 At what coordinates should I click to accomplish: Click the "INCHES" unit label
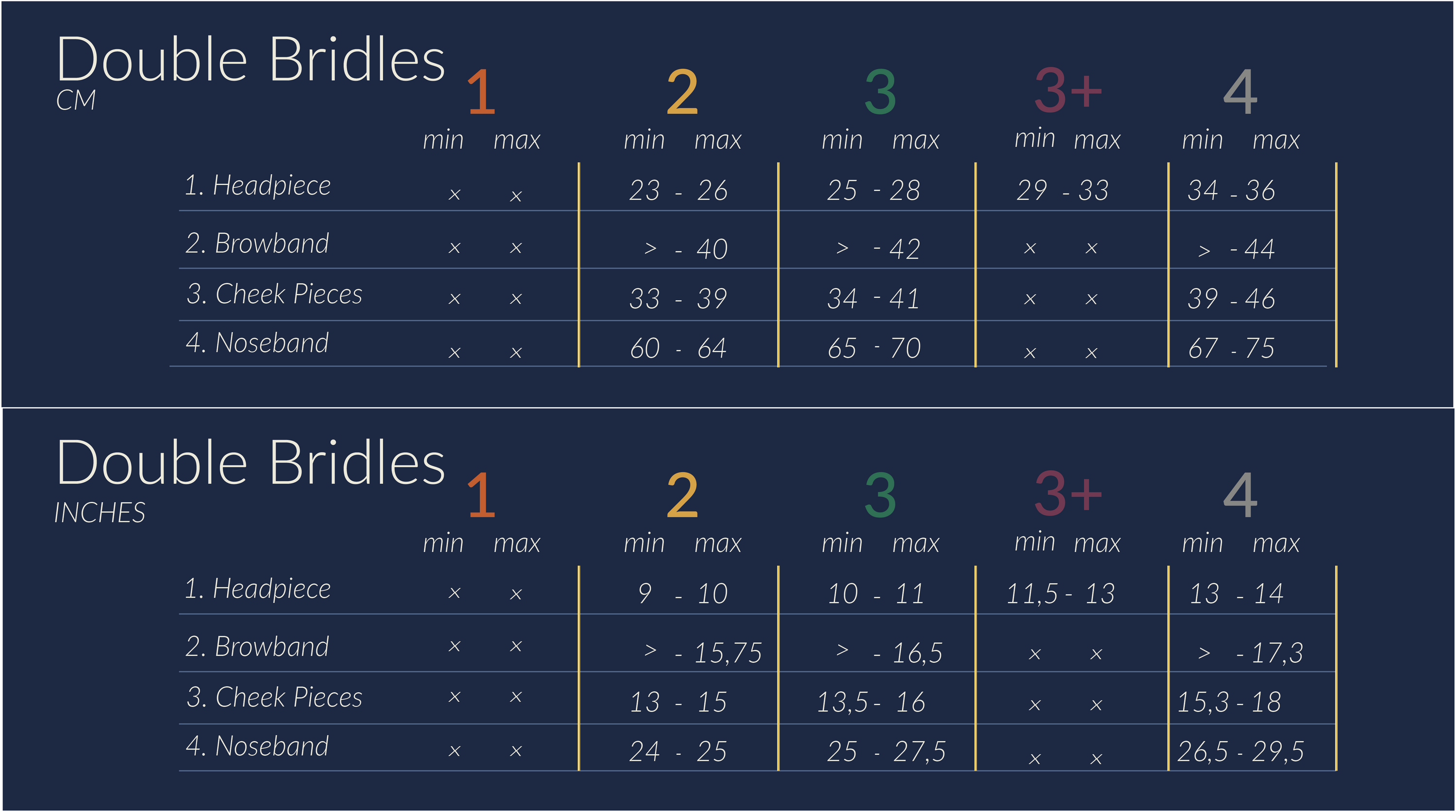99,513
